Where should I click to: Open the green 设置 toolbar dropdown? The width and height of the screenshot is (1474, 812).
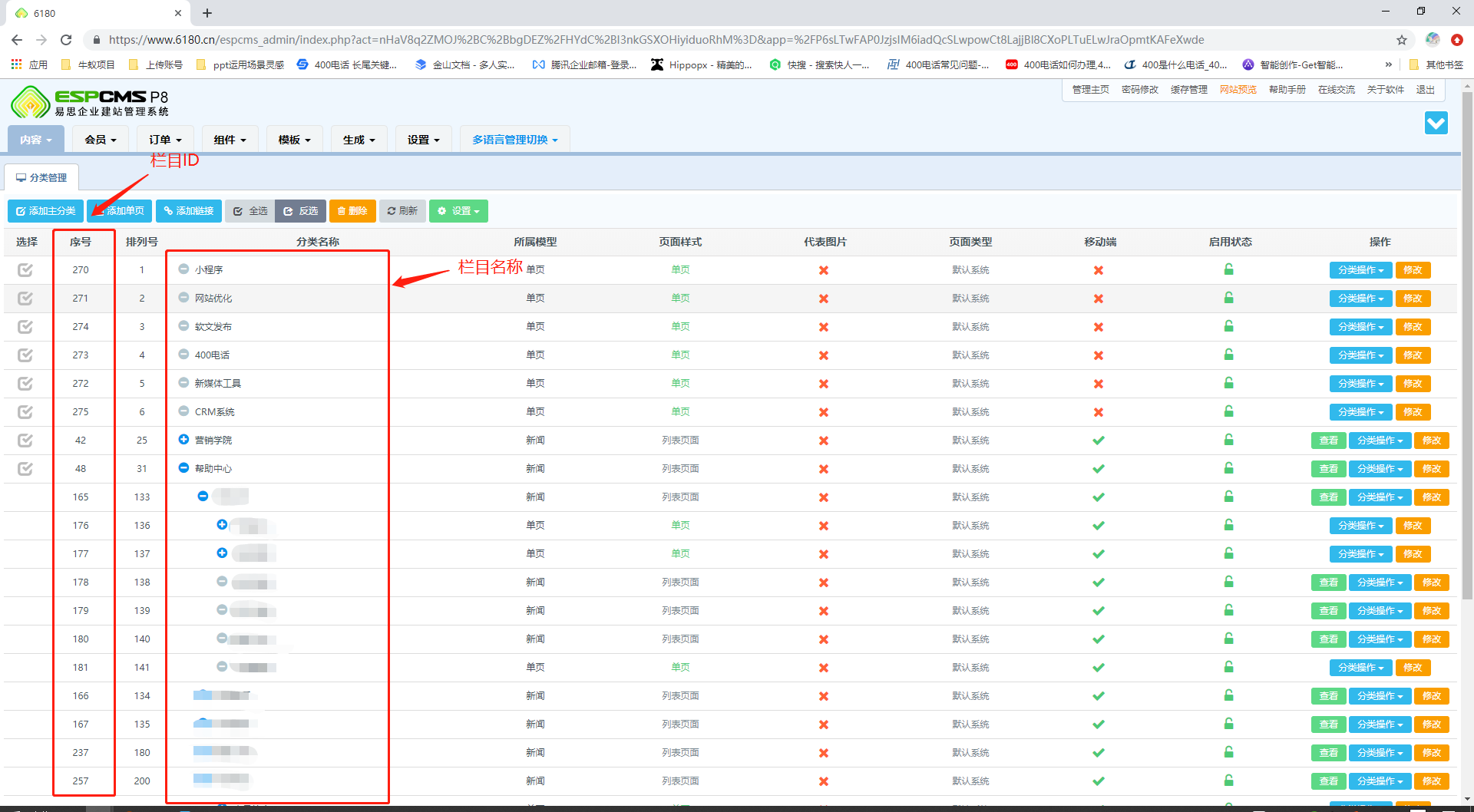click(x=458, y=211)
